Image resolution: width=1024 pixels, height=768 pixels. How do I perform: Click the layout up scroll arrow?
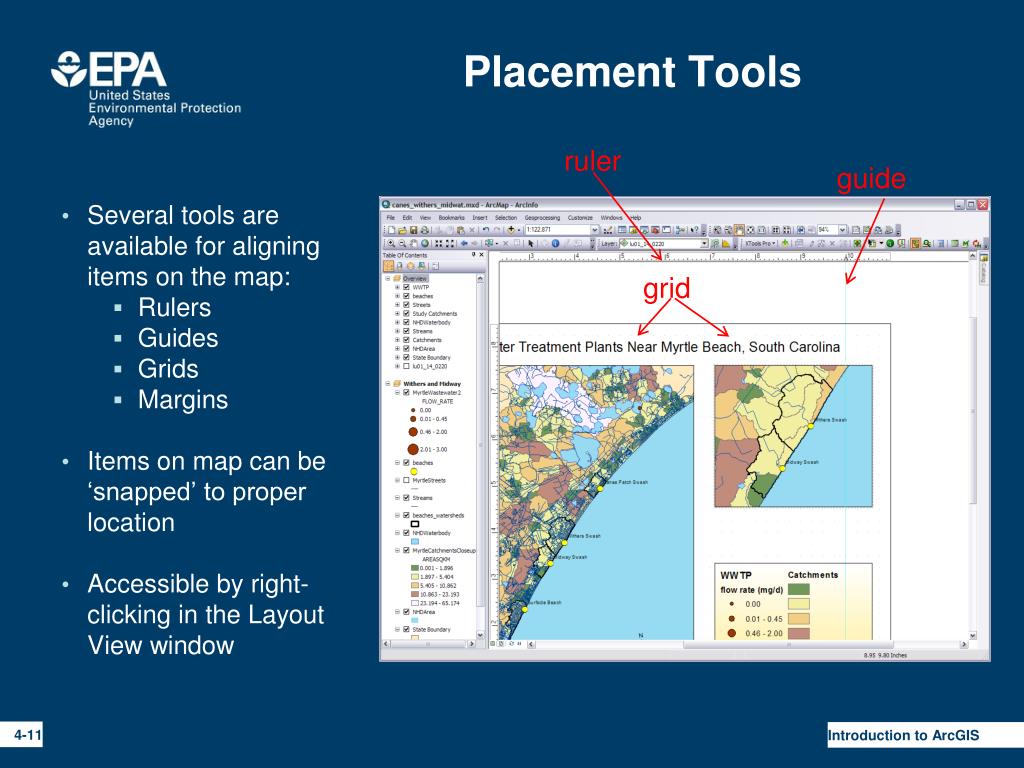click(x=972, y=255)
